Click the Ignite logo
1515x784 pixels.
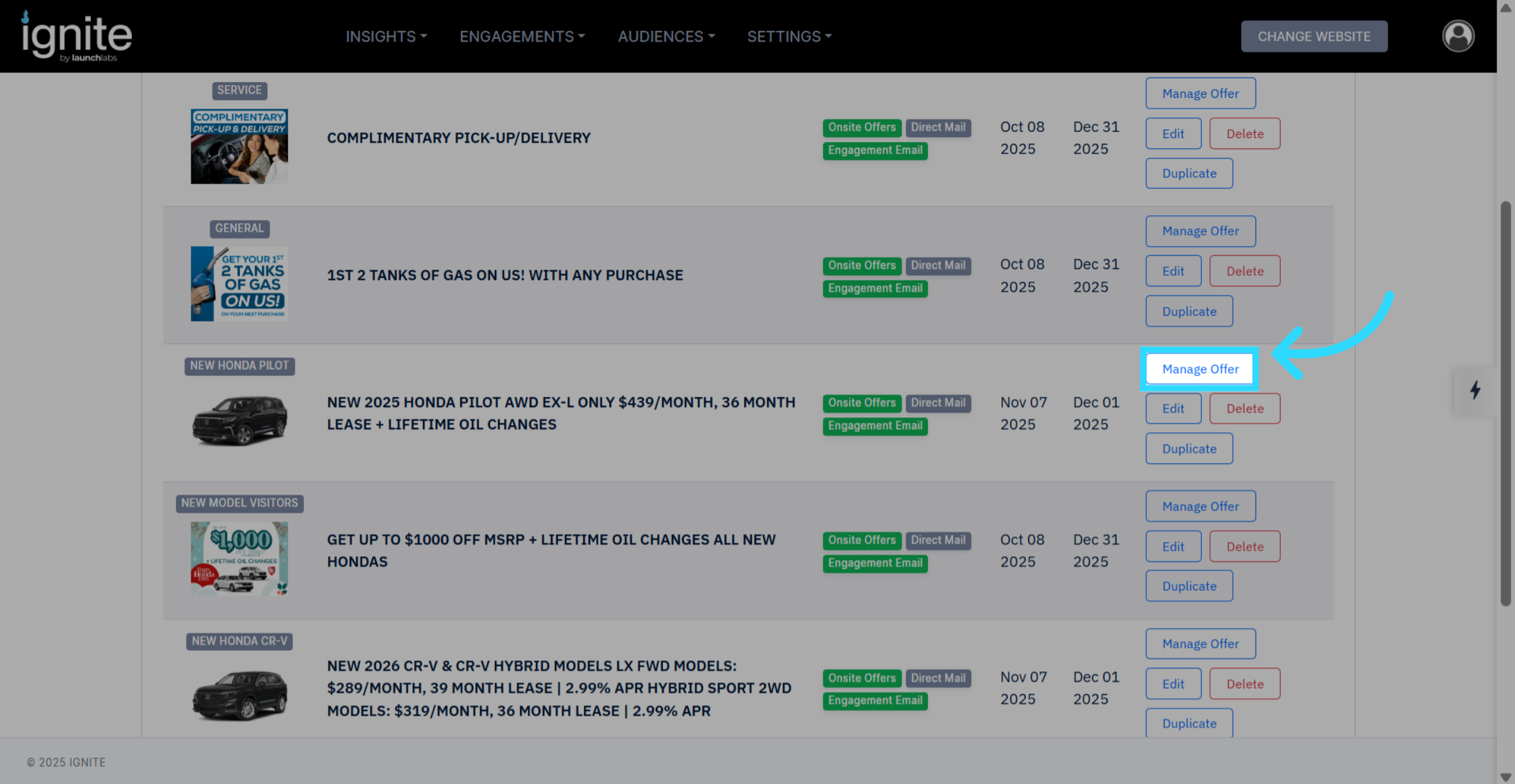pyautogui.click(x=76, y=37)
